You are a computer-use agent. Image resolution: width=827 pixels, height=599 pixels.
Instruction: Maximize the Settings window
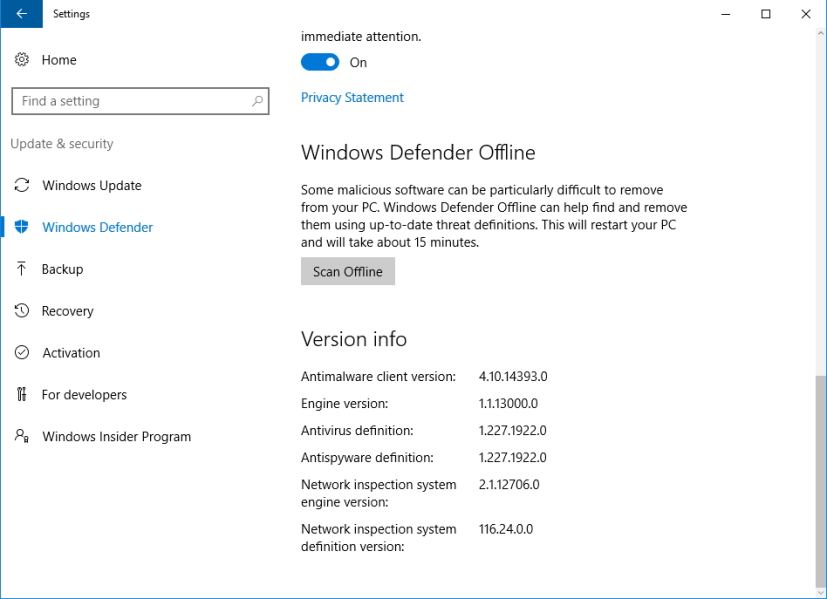click(x=766, y=14)
